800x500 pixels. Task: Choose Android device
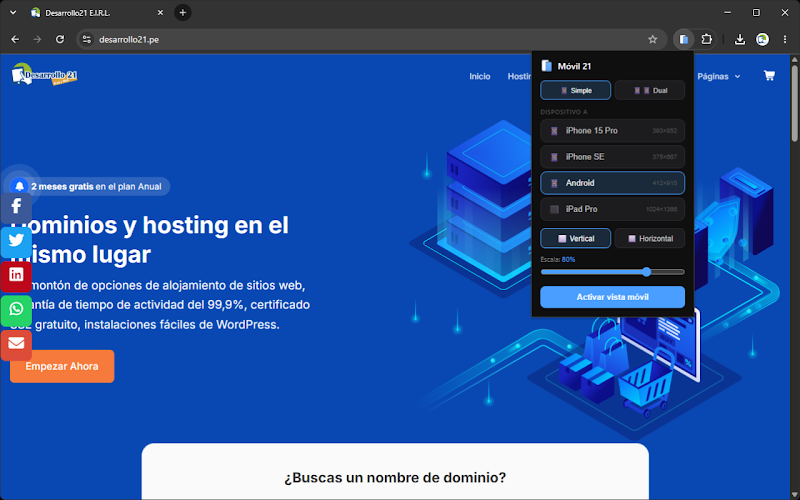click(x=613, y=183)
